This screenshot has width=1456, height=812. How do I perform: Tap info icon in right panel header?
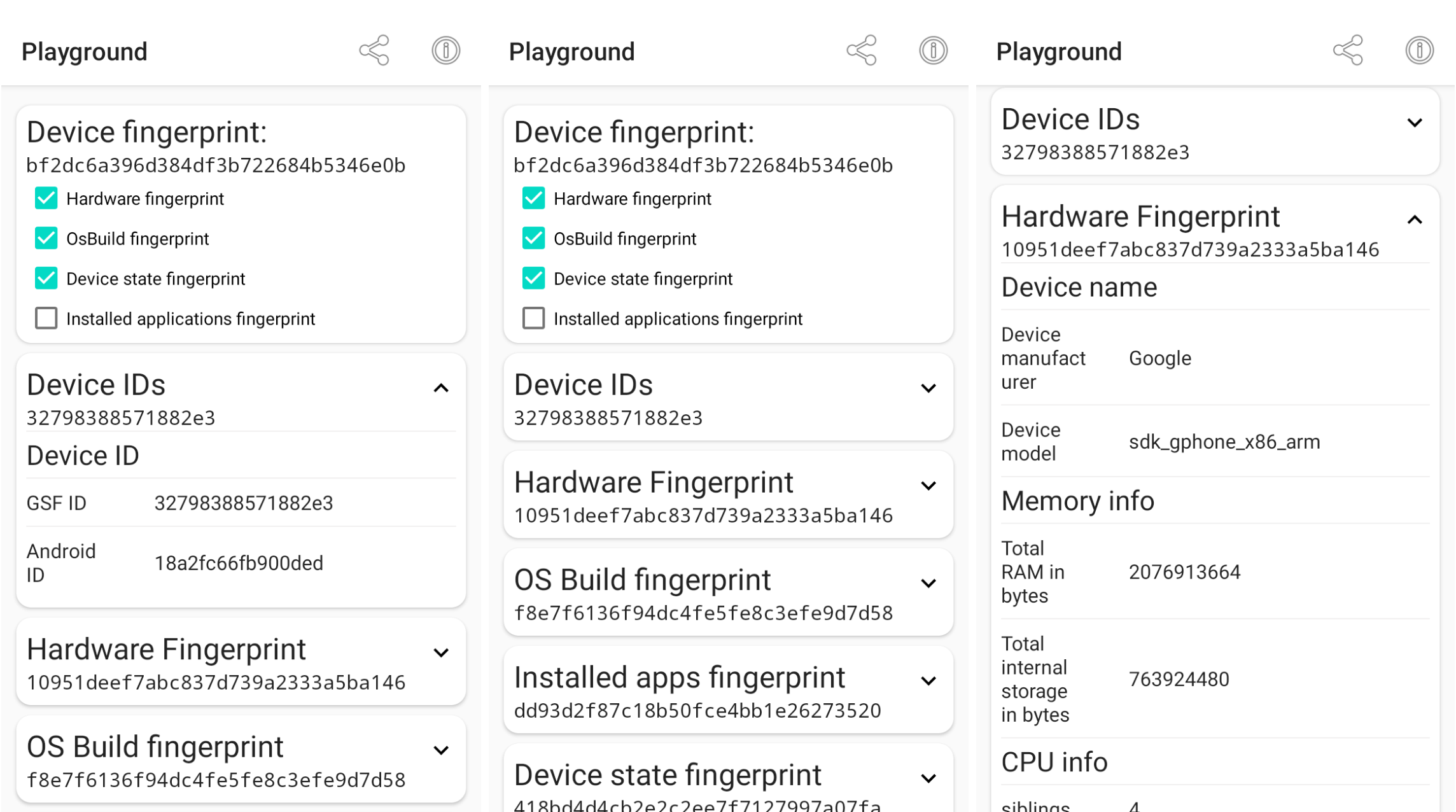point(1419,50)
